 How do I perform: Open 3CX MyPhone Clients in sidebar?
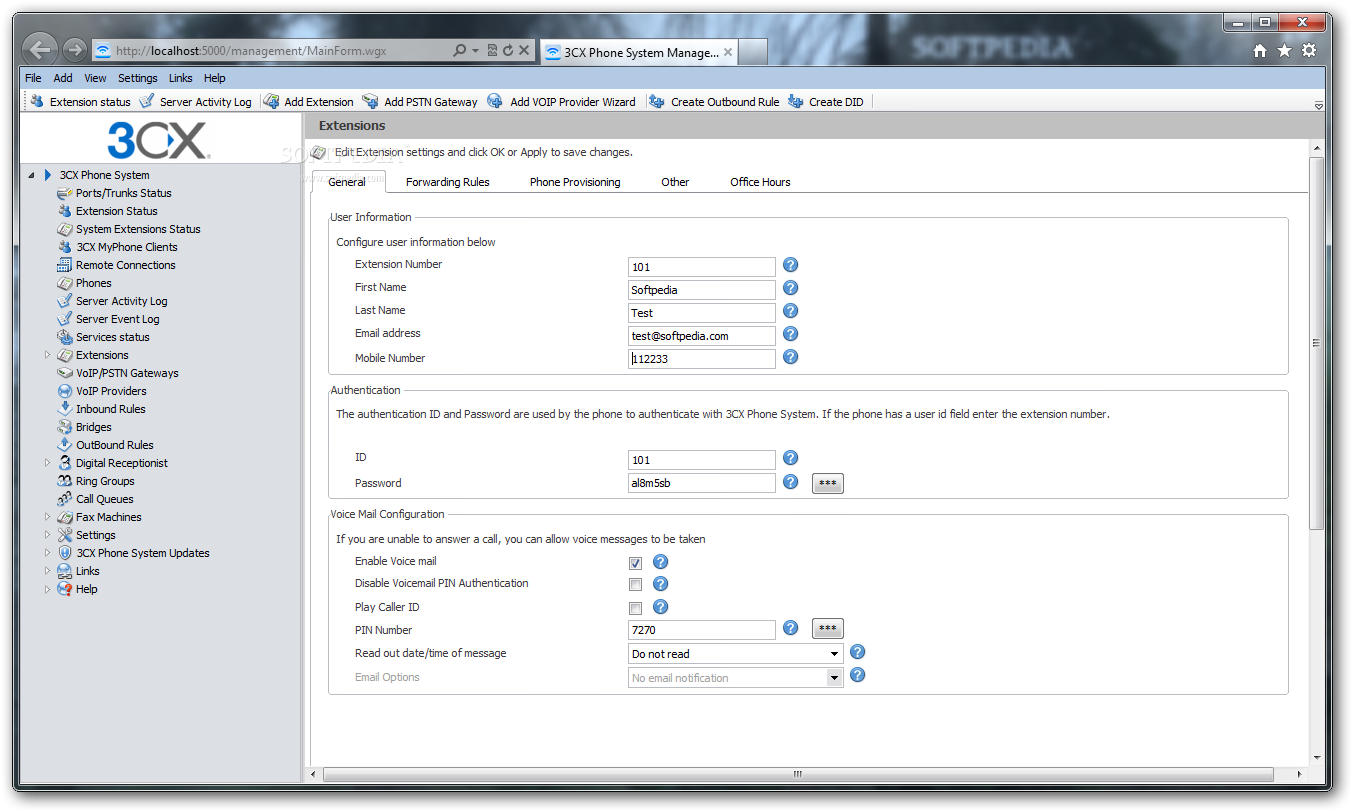click(x=126, y=247)
